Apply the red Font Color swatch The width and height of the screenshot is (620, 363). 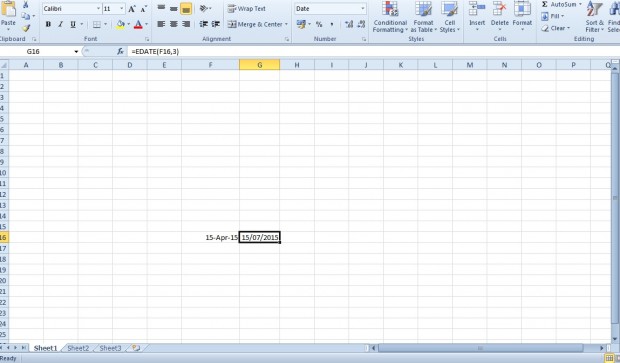138,25
